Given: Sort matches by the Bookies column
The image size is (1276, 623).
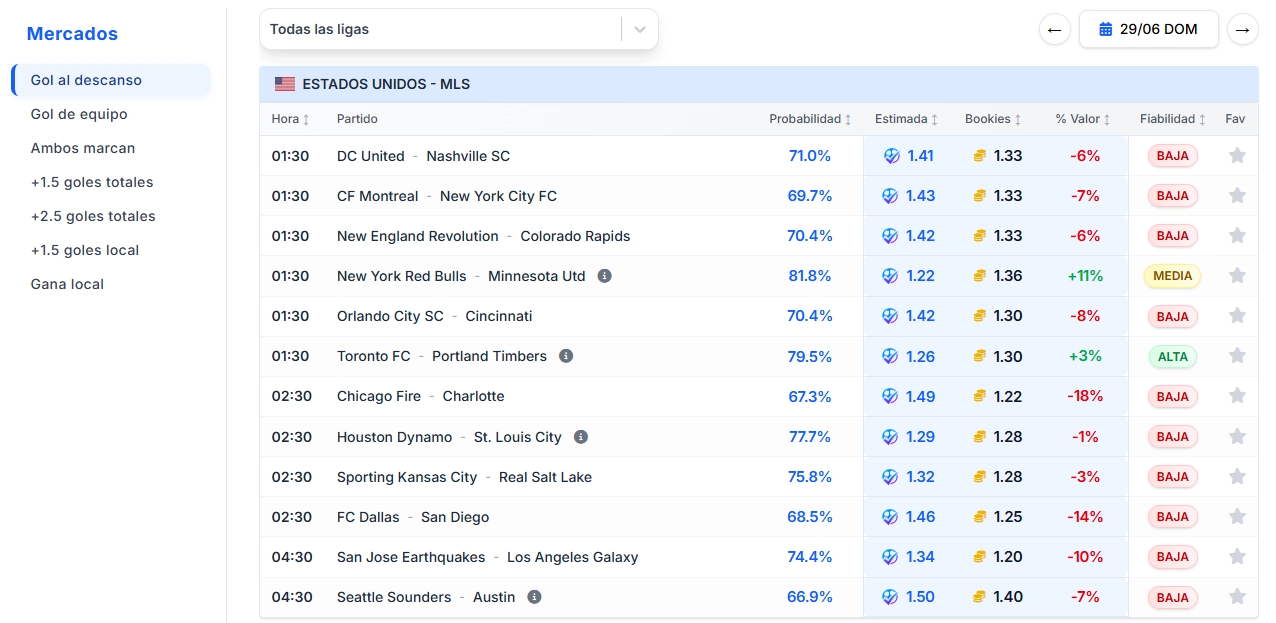Looking at the screenshot, I should (993, 119).
